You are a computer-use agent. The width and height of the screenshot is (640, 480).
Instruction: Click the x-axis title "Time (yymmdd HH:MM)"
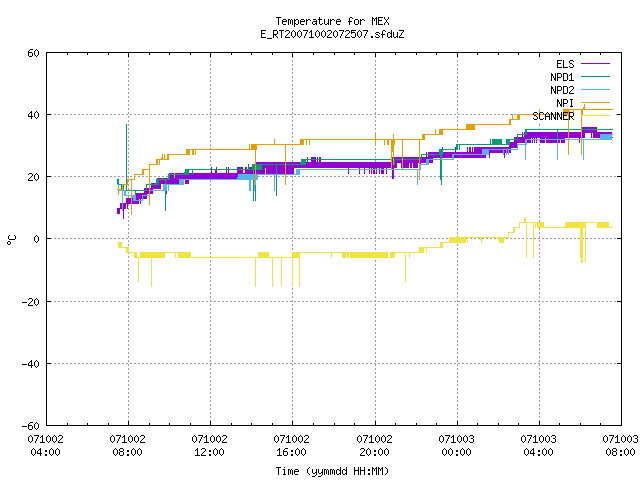tap(332, 471)
